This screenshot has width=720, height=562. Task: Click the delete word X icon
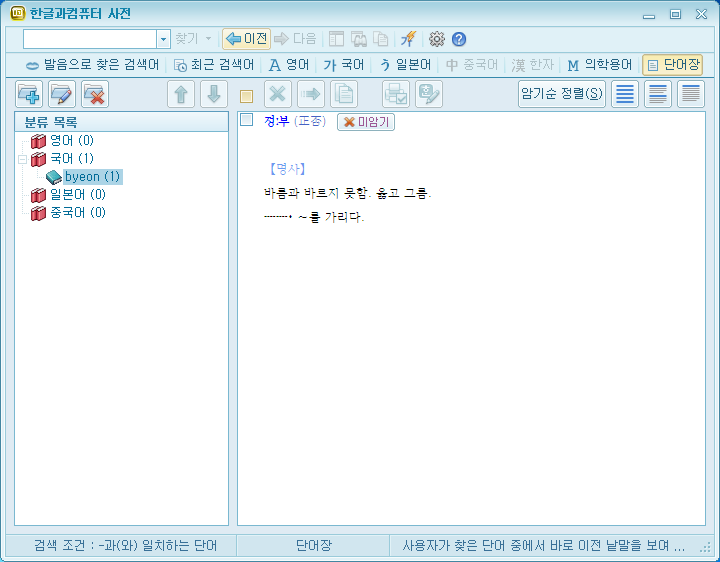click(278, 94)
